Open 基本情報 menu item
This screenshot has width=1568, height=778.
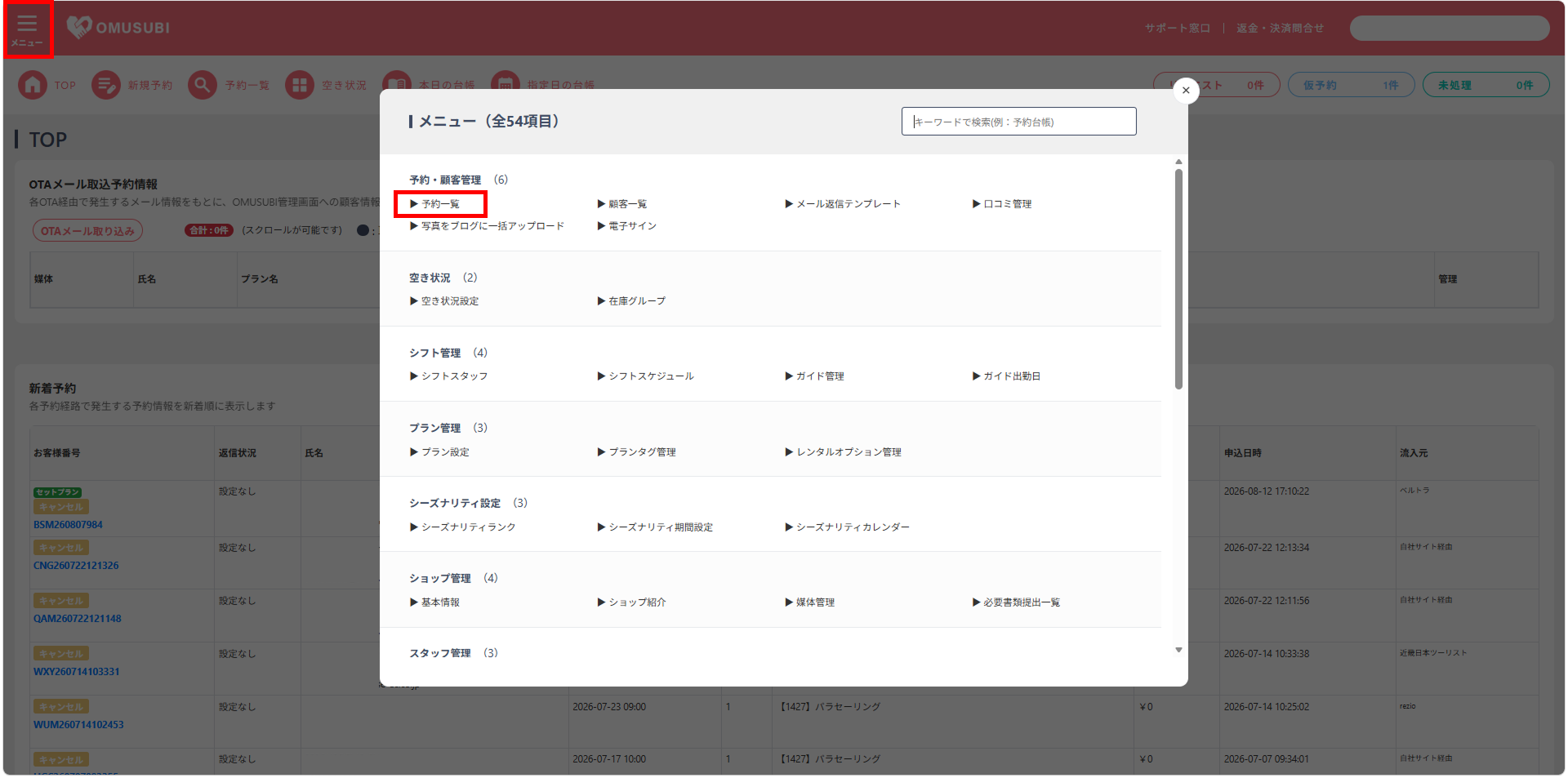434,602
